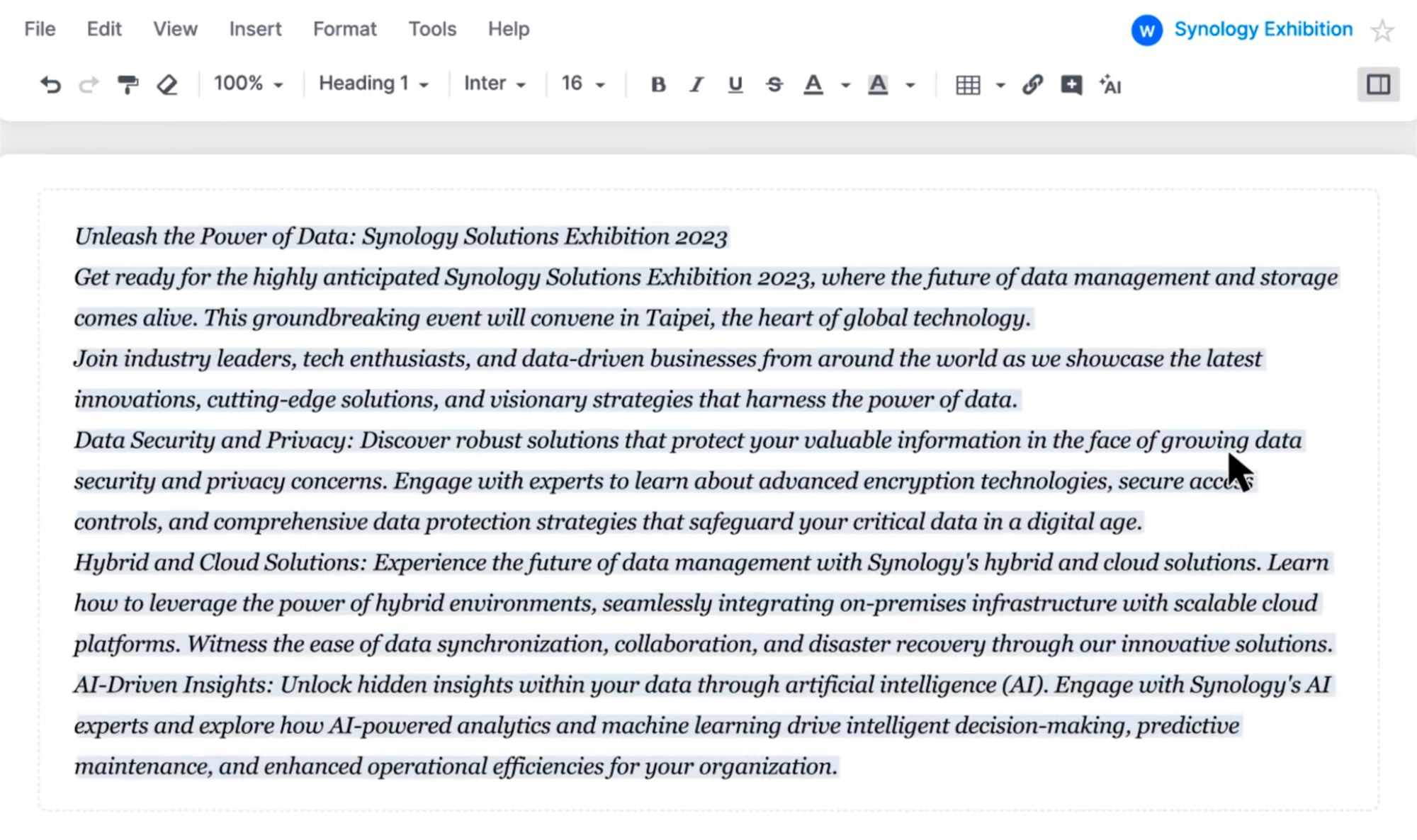1417x840 pixels.
Task: Insert a table with the grid icon
Action: coord(968,85)
